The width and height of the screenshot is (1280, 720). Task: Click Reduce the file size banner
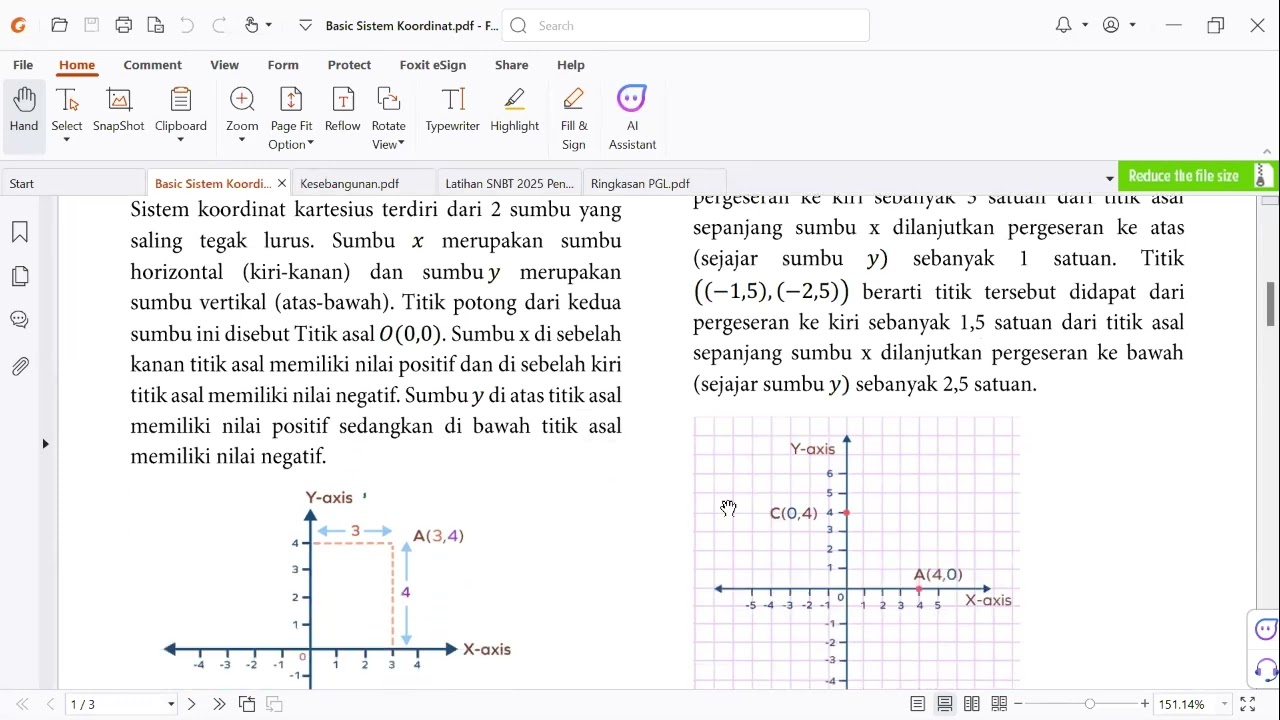pos(1197,176)
